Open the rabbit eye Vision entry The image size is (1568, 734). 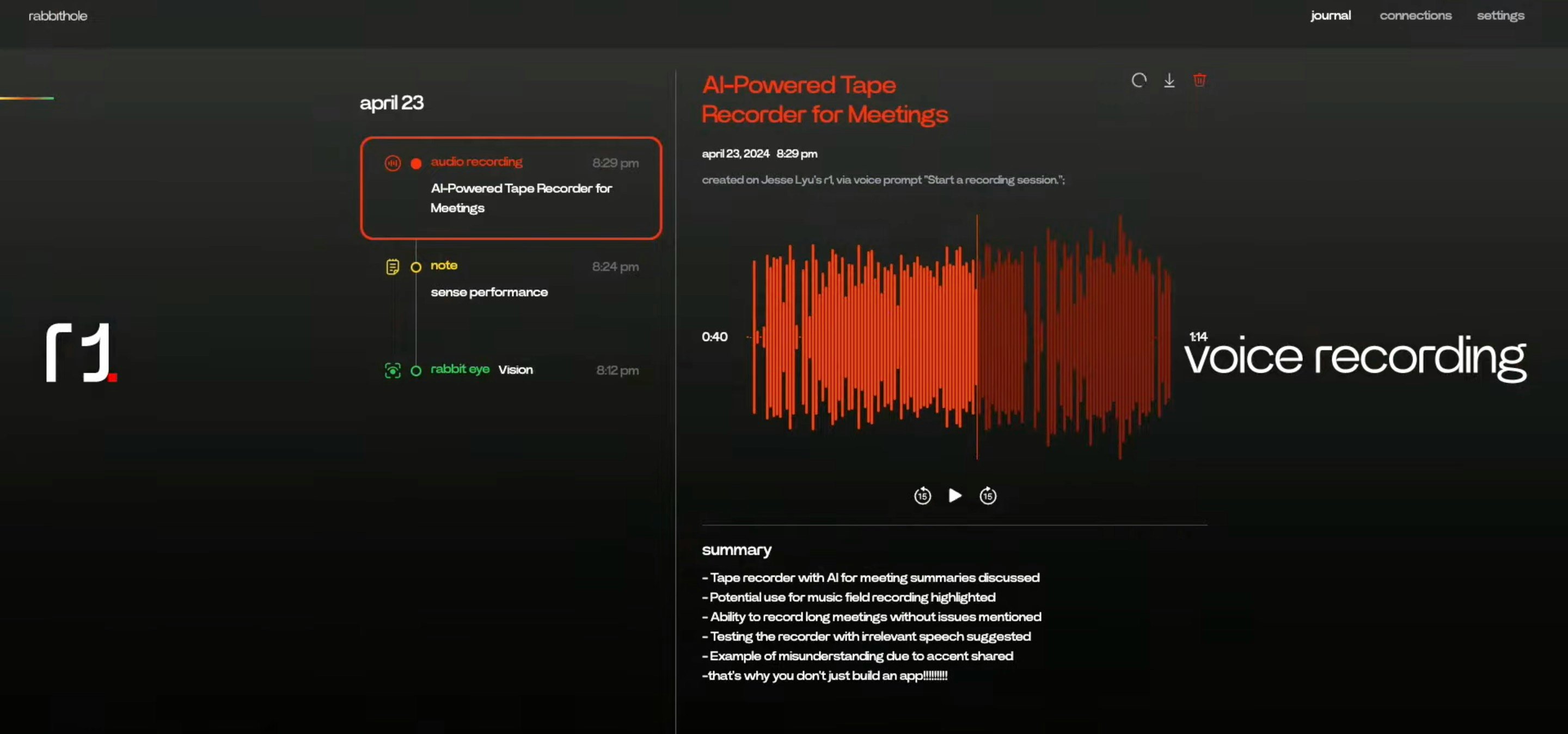click(511, 370)
